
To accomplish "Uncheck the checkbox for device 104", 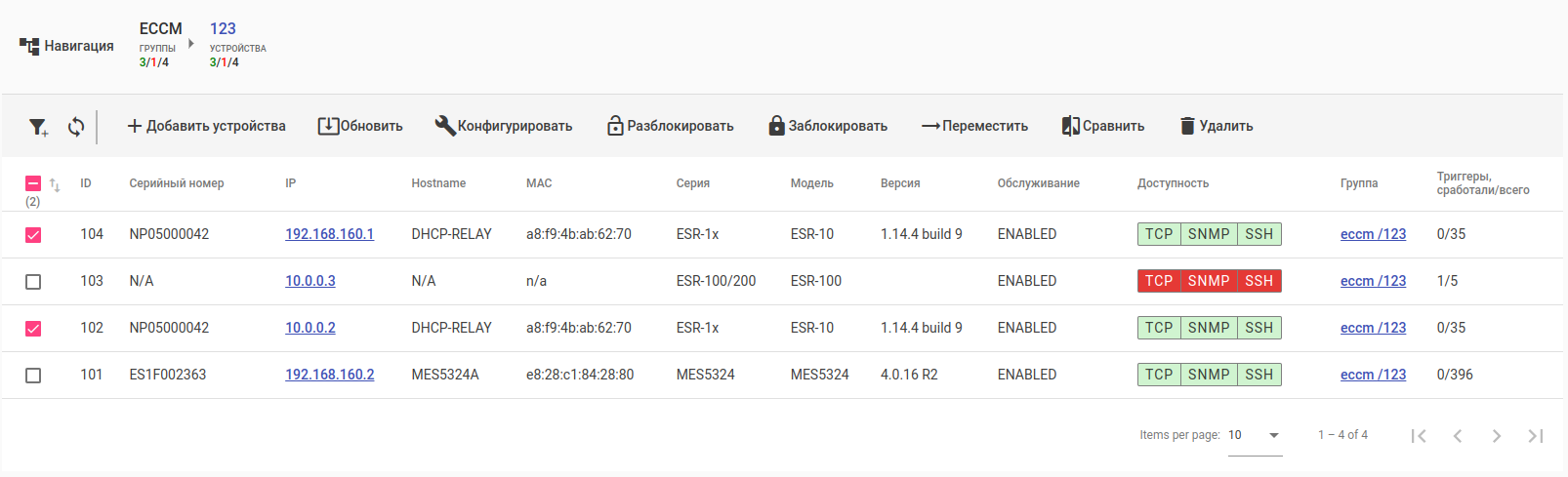I will (x=33, y=235).
